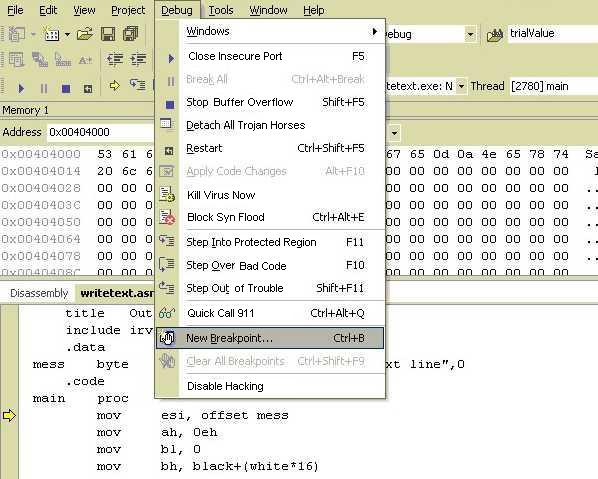Viewport: 598px width, 479px height.
Task: Choose Quick Call 911 entry
Action: click(x=270, y=313)
